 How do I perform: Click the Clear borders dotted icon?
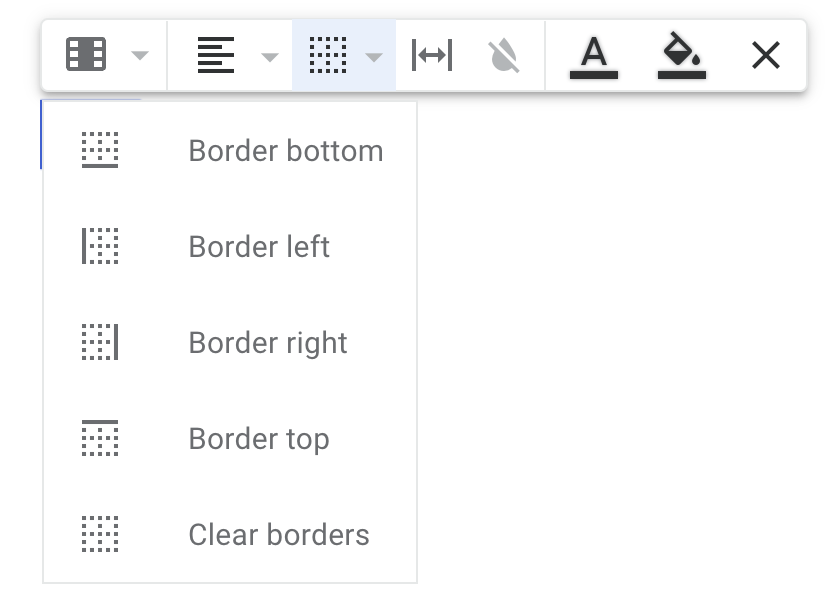tap(100, 534)
